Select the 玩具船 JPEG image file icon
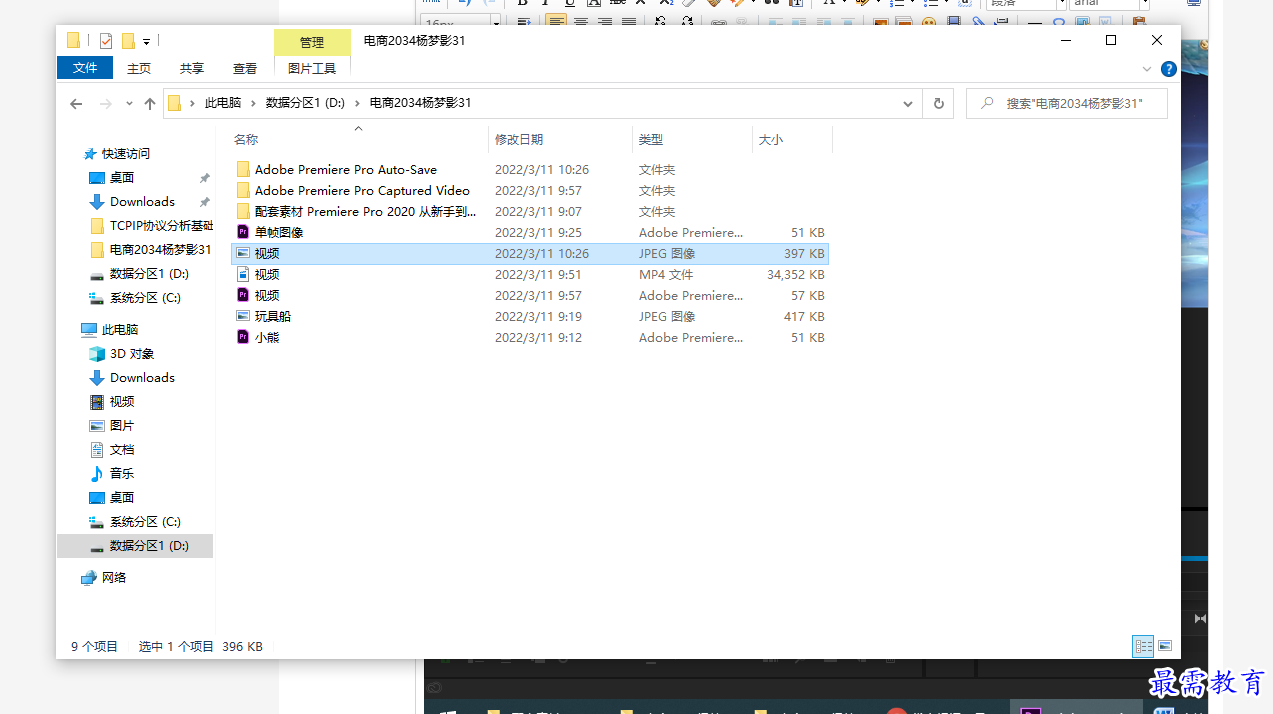The height and width of the screenshot is (714, 1273). point(243,316)
